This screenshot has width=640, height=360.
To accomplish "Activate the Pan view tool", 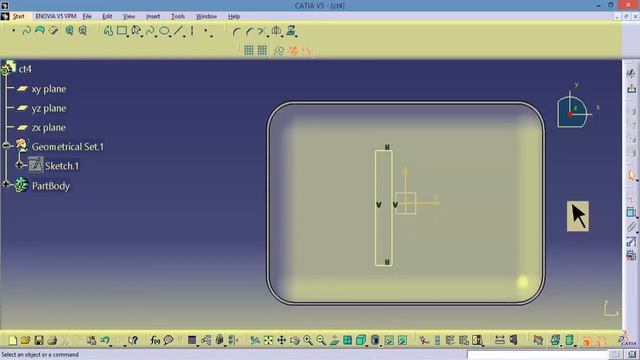I will coord(282,340).
